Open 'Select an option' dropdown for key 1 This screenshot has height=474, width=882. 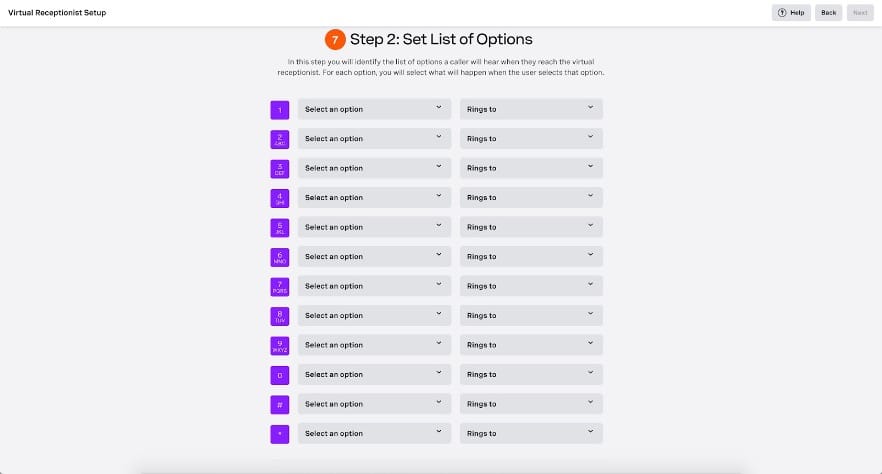[374, 110]
